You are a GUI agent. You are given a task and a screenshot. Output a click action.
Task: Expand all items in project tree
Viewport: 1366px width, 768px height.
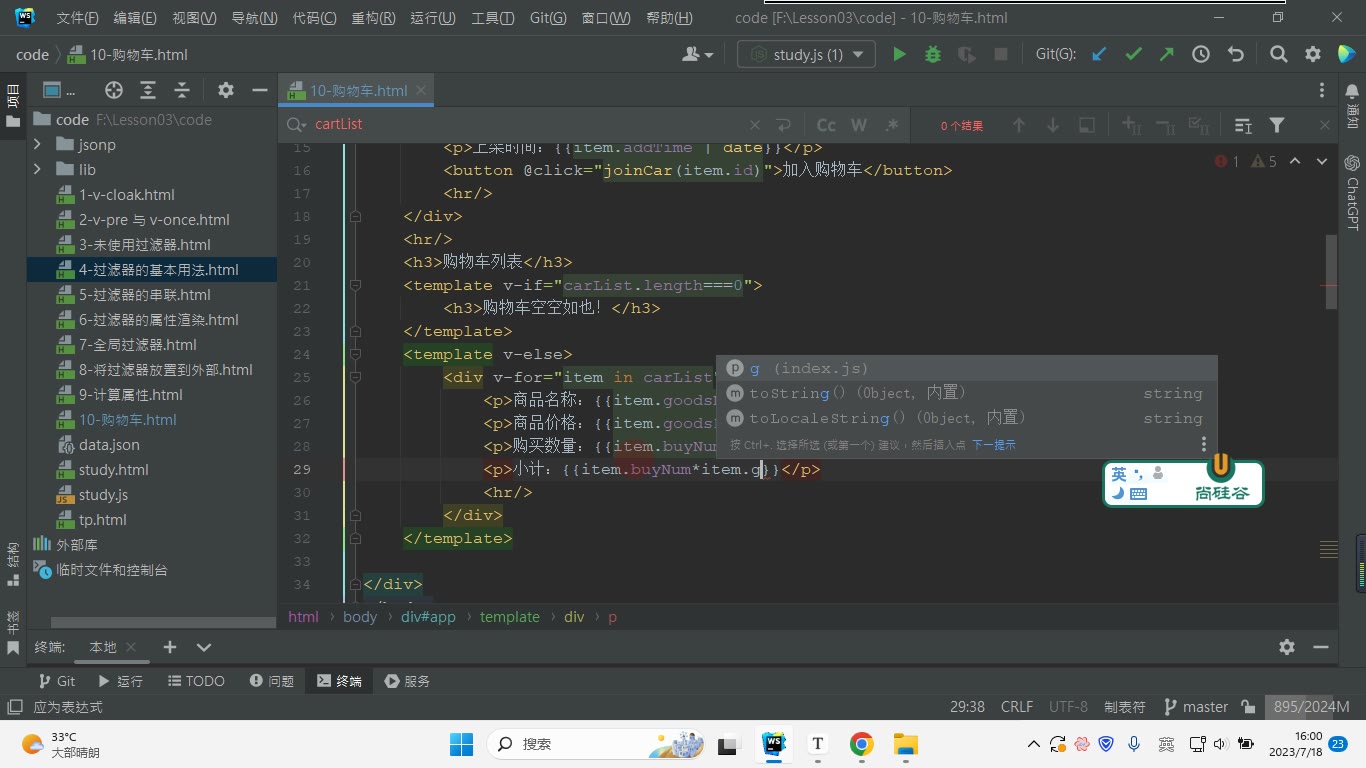148,90
